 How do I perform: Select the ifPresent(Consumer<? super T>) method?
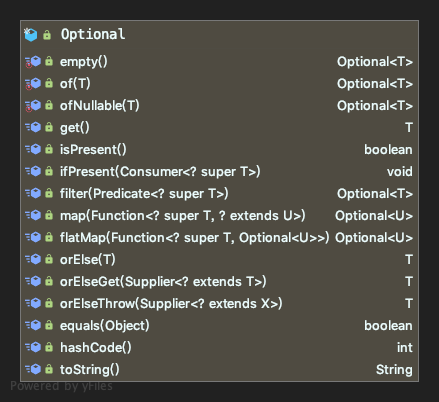pos(219,171)
